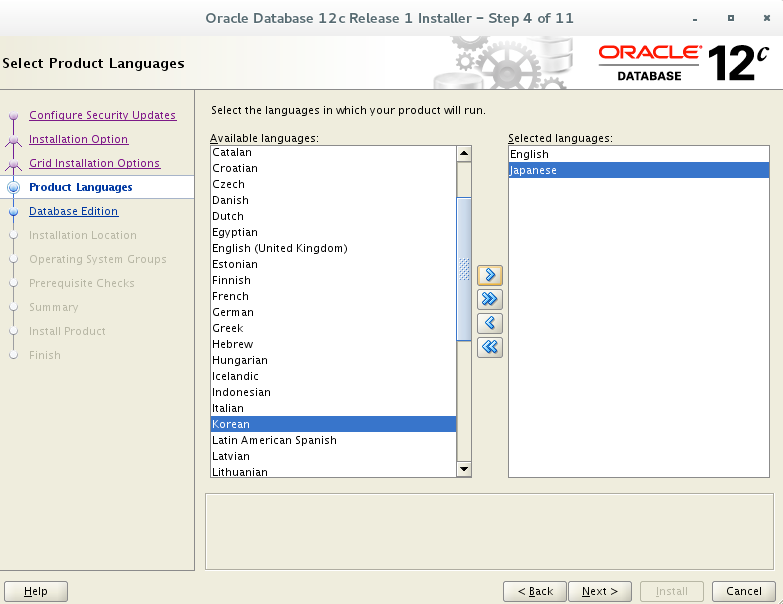Select Latvian in Available languages

pos(333,456)
